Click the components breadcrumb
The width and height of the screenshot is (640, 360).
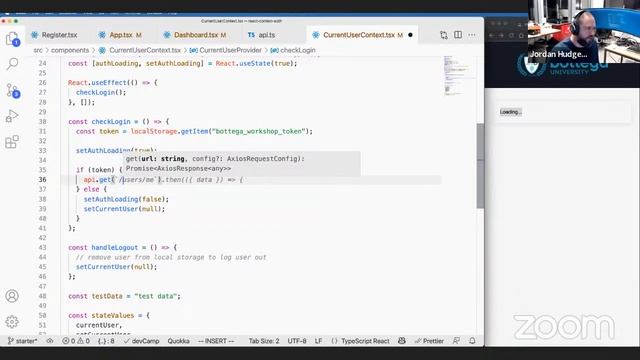coord(70,50)
